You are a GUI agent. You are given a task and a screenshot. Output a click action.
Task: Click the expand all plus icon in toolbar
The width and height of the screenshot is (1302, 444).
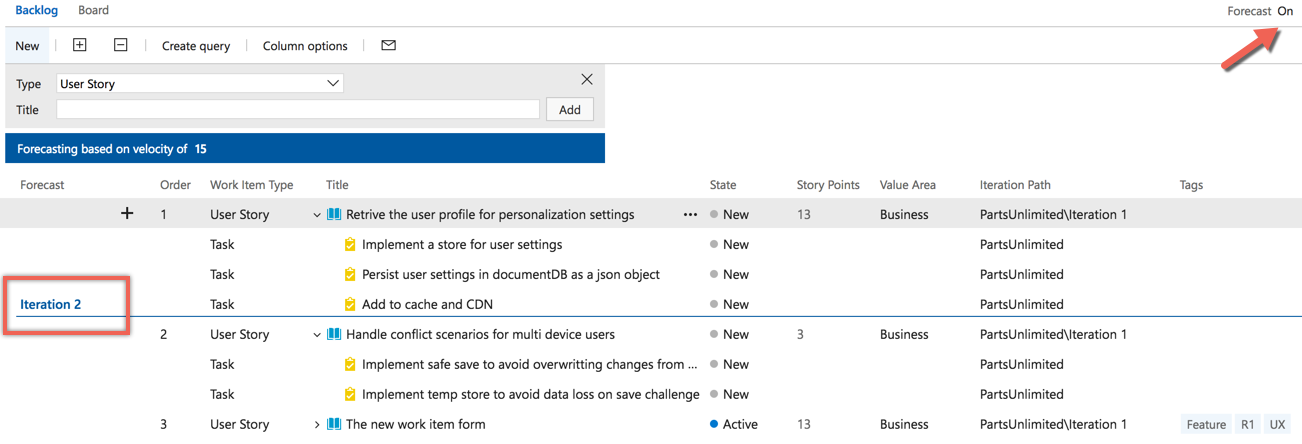coord(80,45)
